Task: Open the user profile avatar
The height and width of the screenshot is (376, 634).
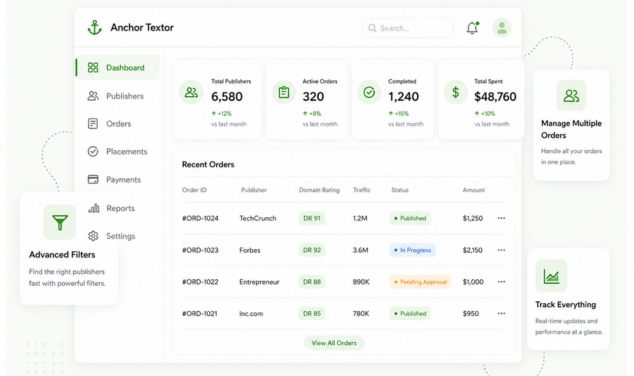Action: [x=502, y=28]
